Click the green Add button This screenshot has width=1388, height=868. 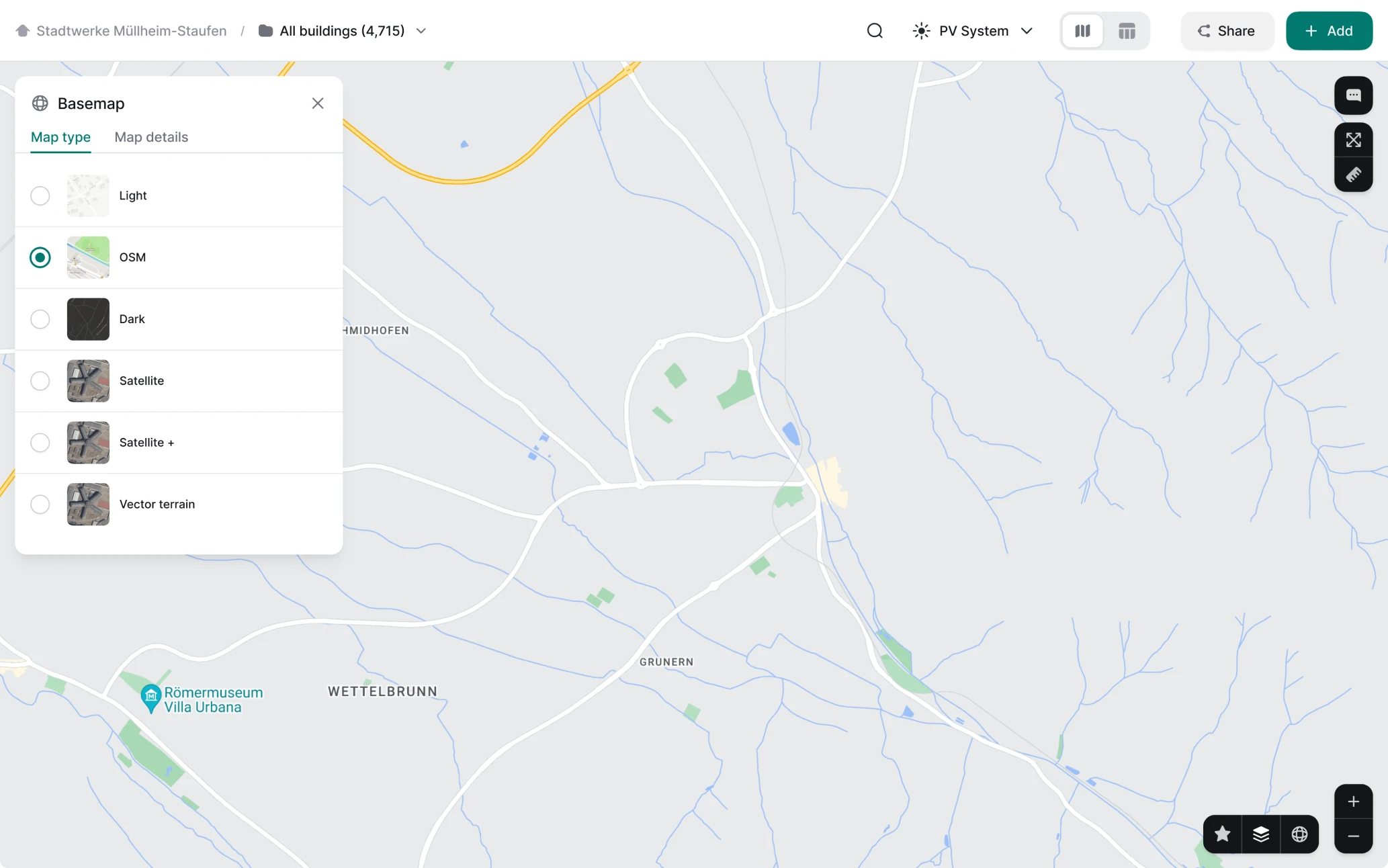tap(1329, 31)
